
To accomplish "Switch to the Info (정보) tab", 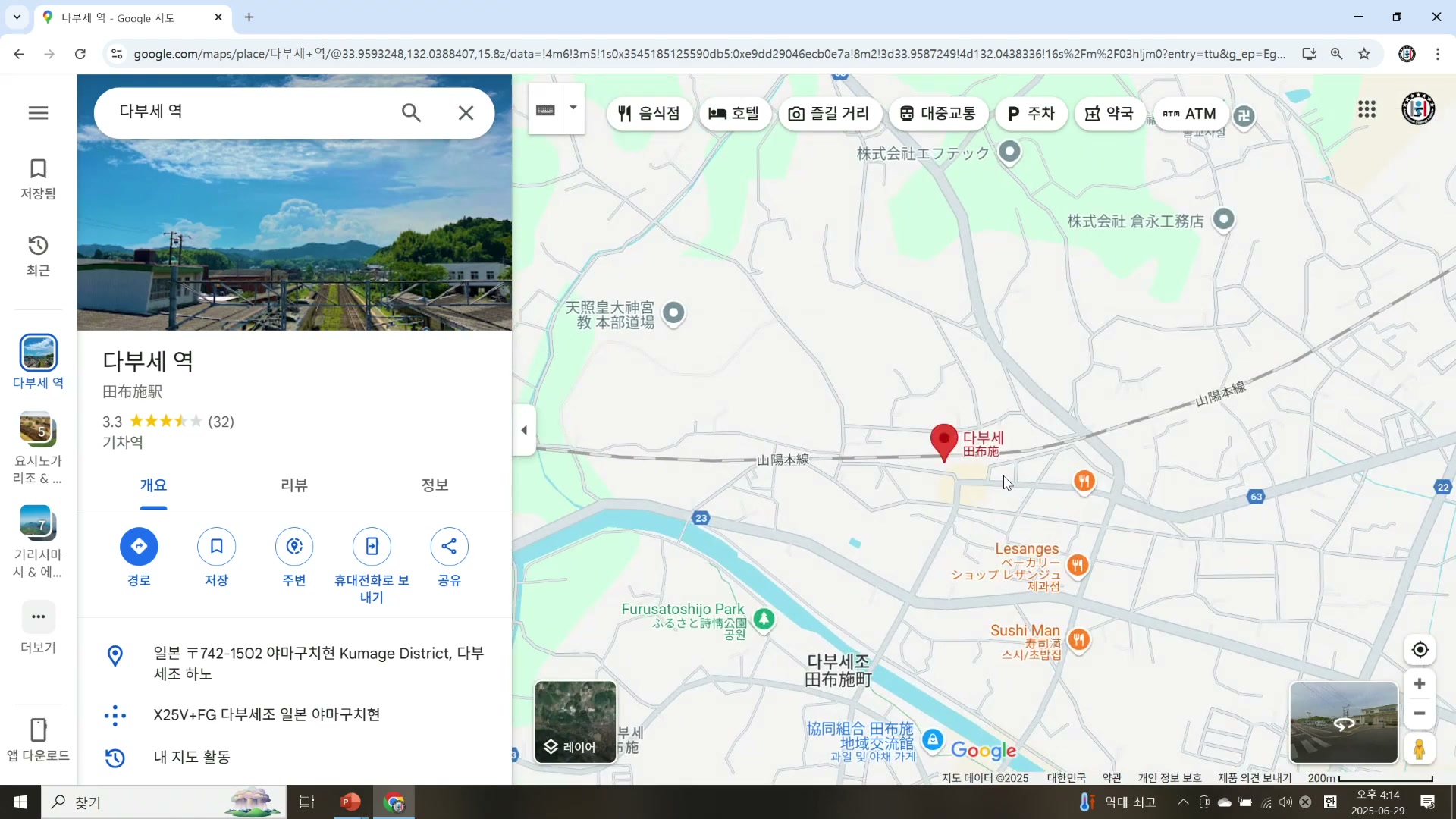I will click(x=435, y=485).
